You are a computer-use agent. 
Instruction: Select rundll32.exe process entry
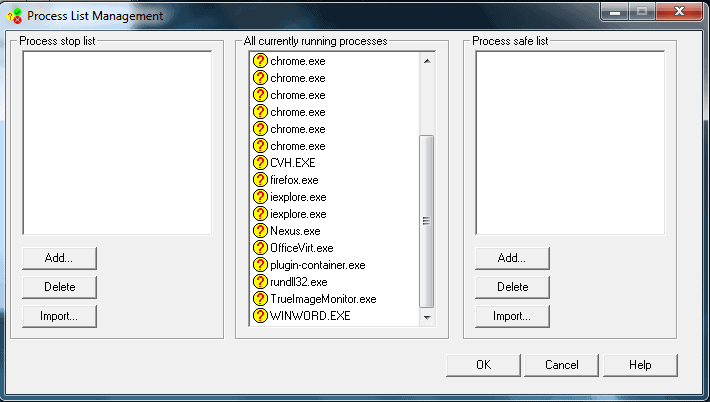(298, 282)
